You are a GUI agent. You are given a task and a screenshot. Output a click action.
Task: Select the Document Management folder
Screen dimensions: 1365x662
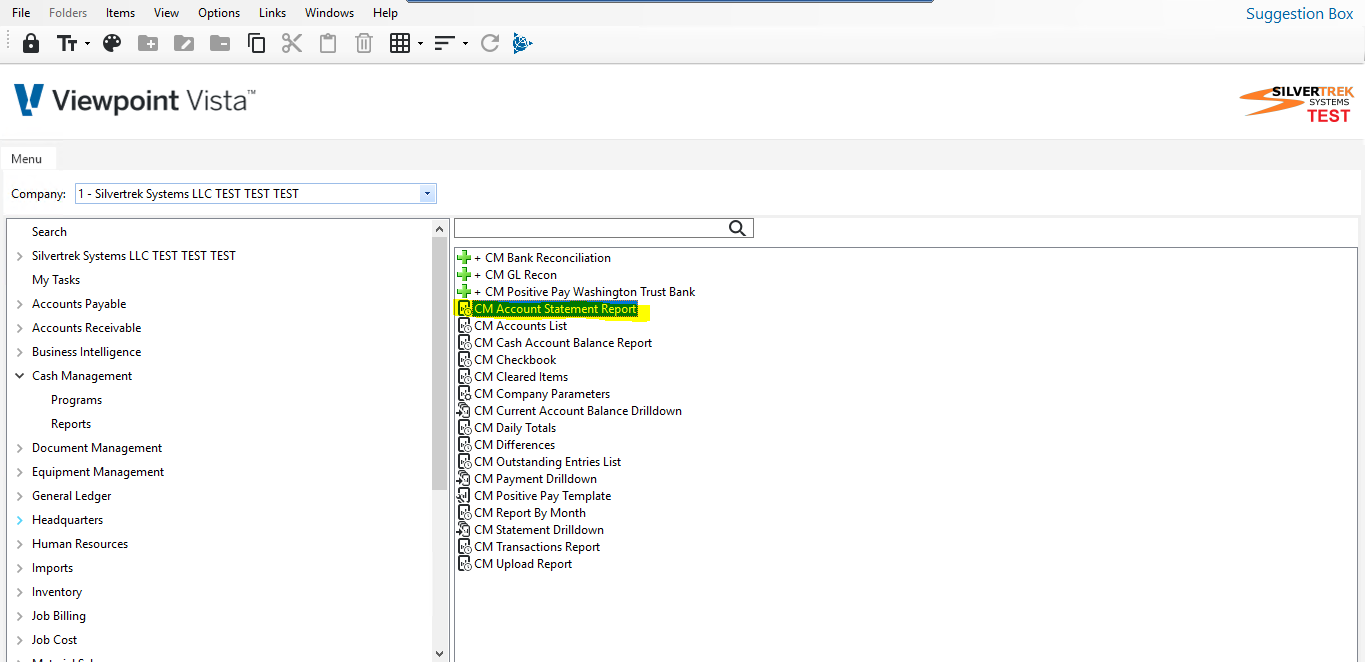tap(97, 448)
